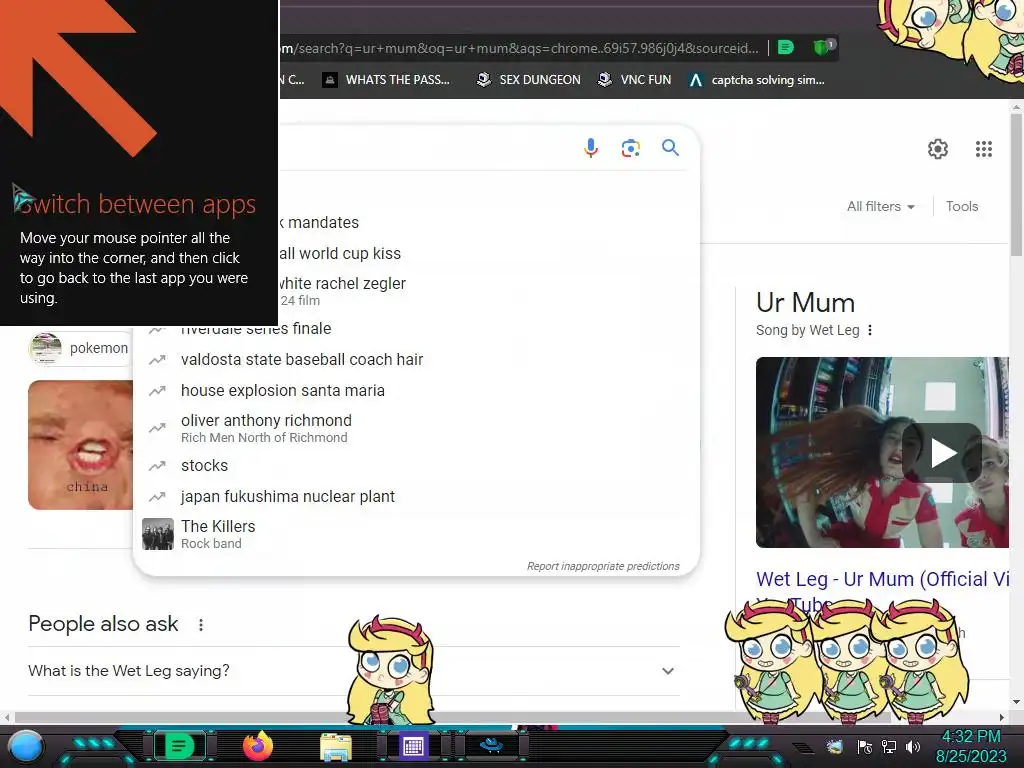Open Wet Leg - Ur Mum Official video link

pos(882,579)
